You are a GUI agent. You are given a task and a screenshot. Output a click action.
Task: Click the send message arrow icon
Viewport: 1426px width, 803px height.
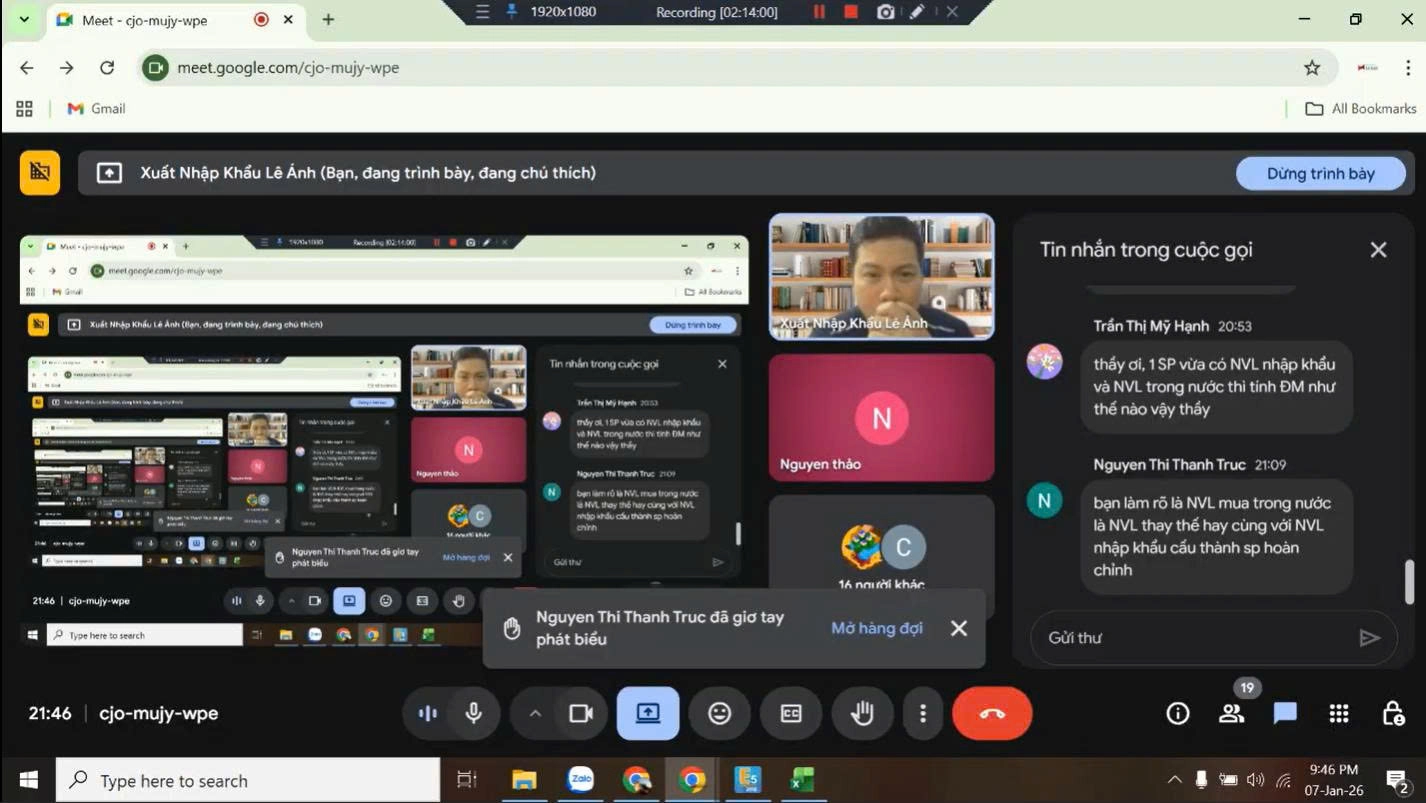1369,637
